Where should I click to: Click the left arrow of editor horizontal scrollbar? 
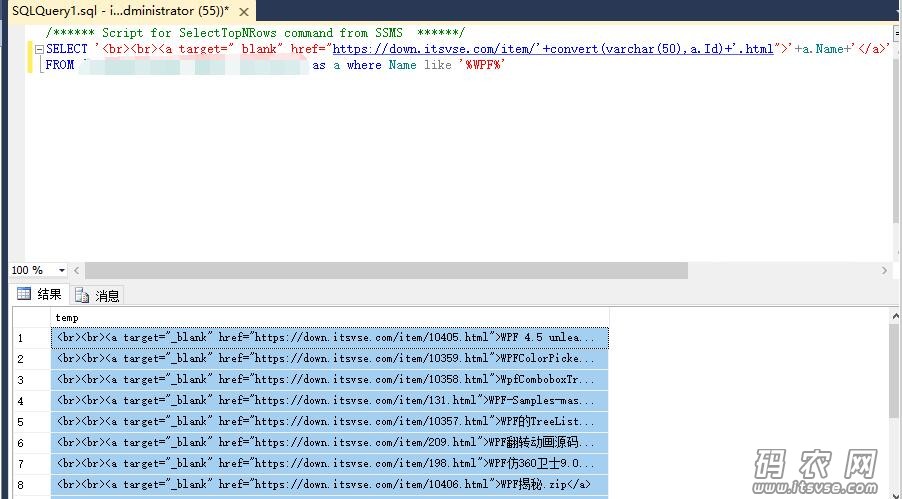[76, 270]
